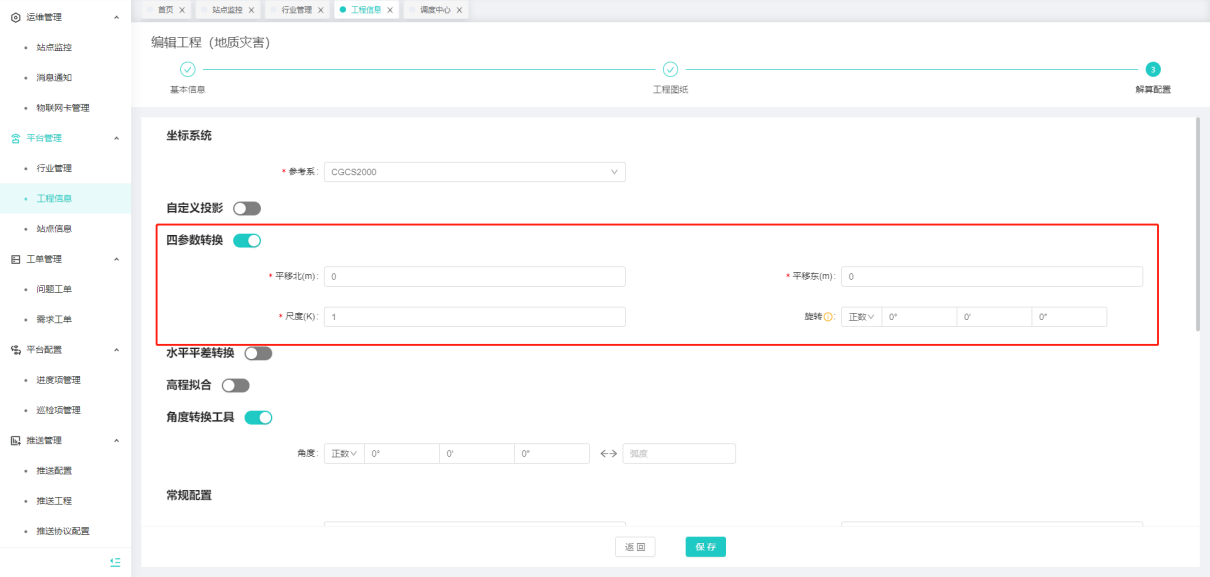Viewport: 1210px width, 577px height.
Task: Click the 推送管理 icon in sidebar
Action: [x=15, y=440]
